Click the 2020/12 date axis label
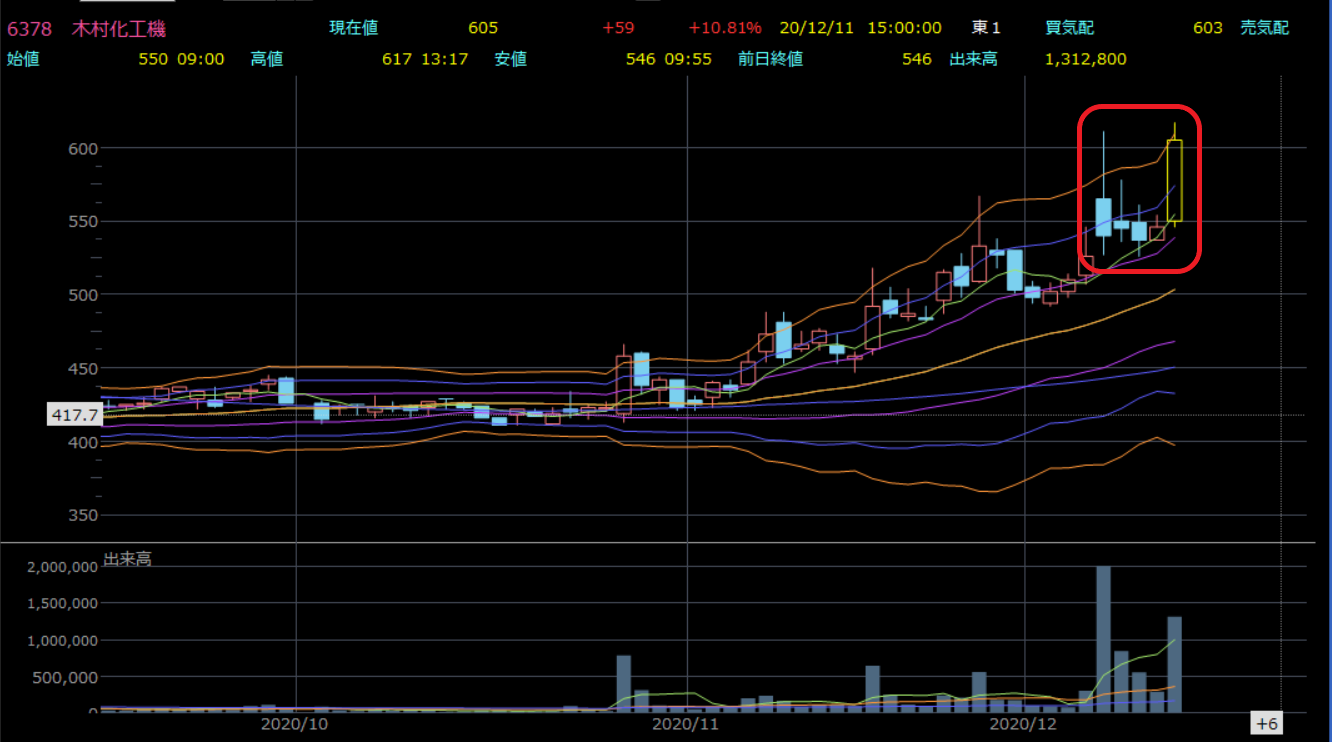Viewport: 1333px width, 742px height. coord(1023,723)
